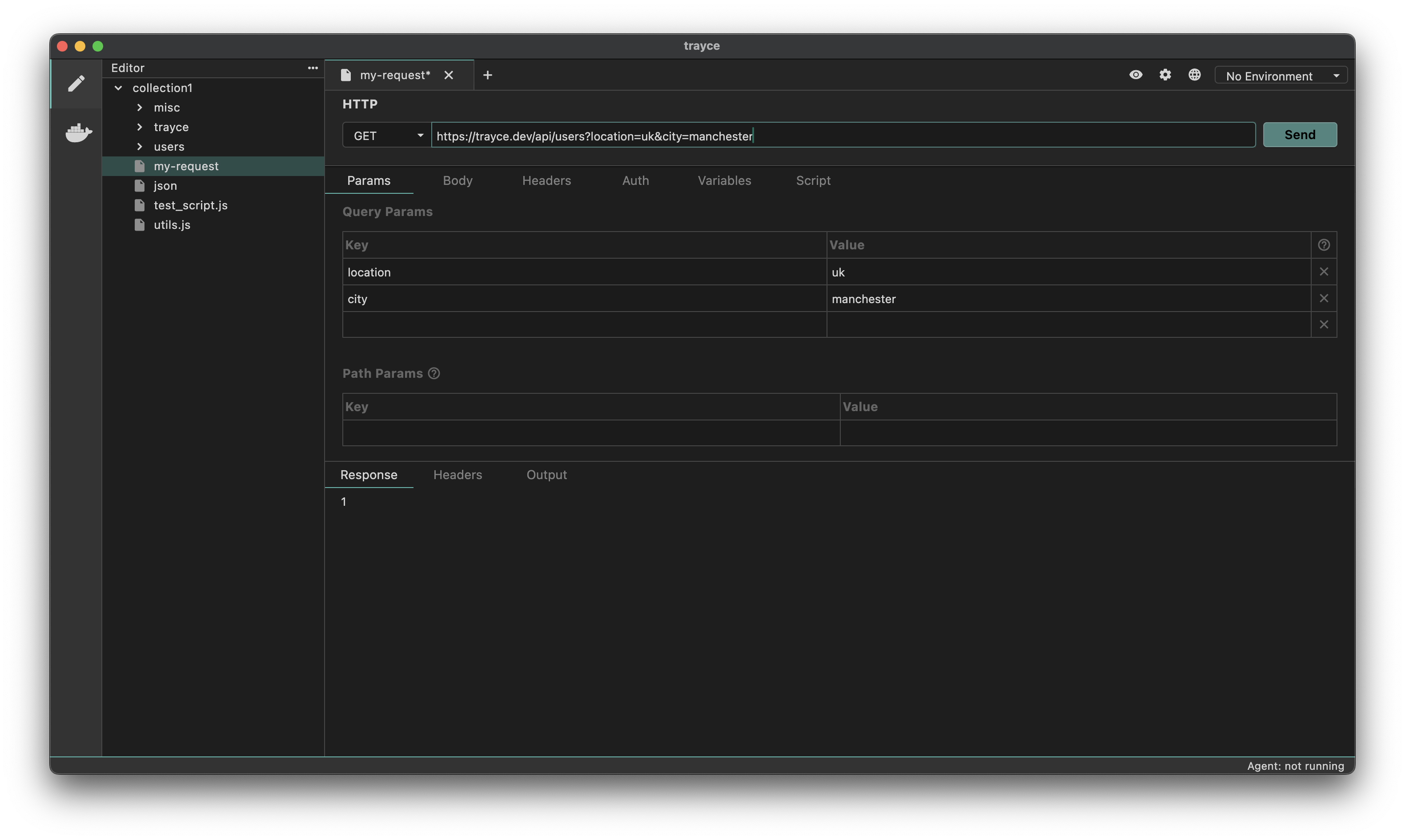
Task: Toggle the eye preview icon in toolbar
Action: [1136, 75]
